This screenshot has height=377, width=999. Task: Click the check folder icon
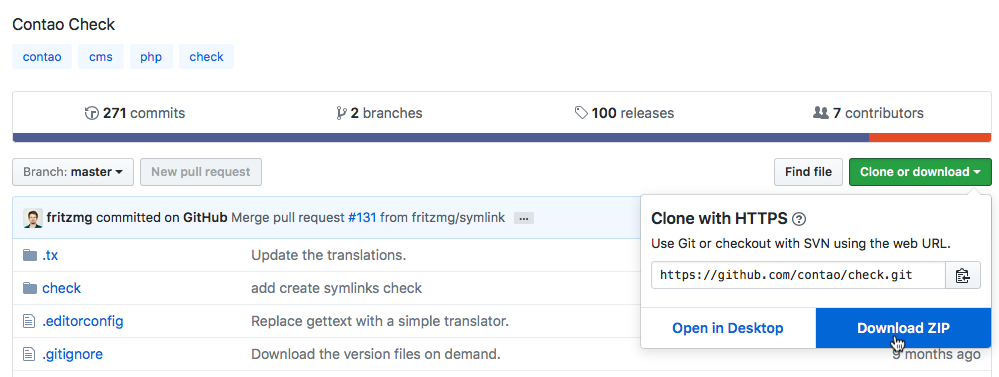[30, 288]
